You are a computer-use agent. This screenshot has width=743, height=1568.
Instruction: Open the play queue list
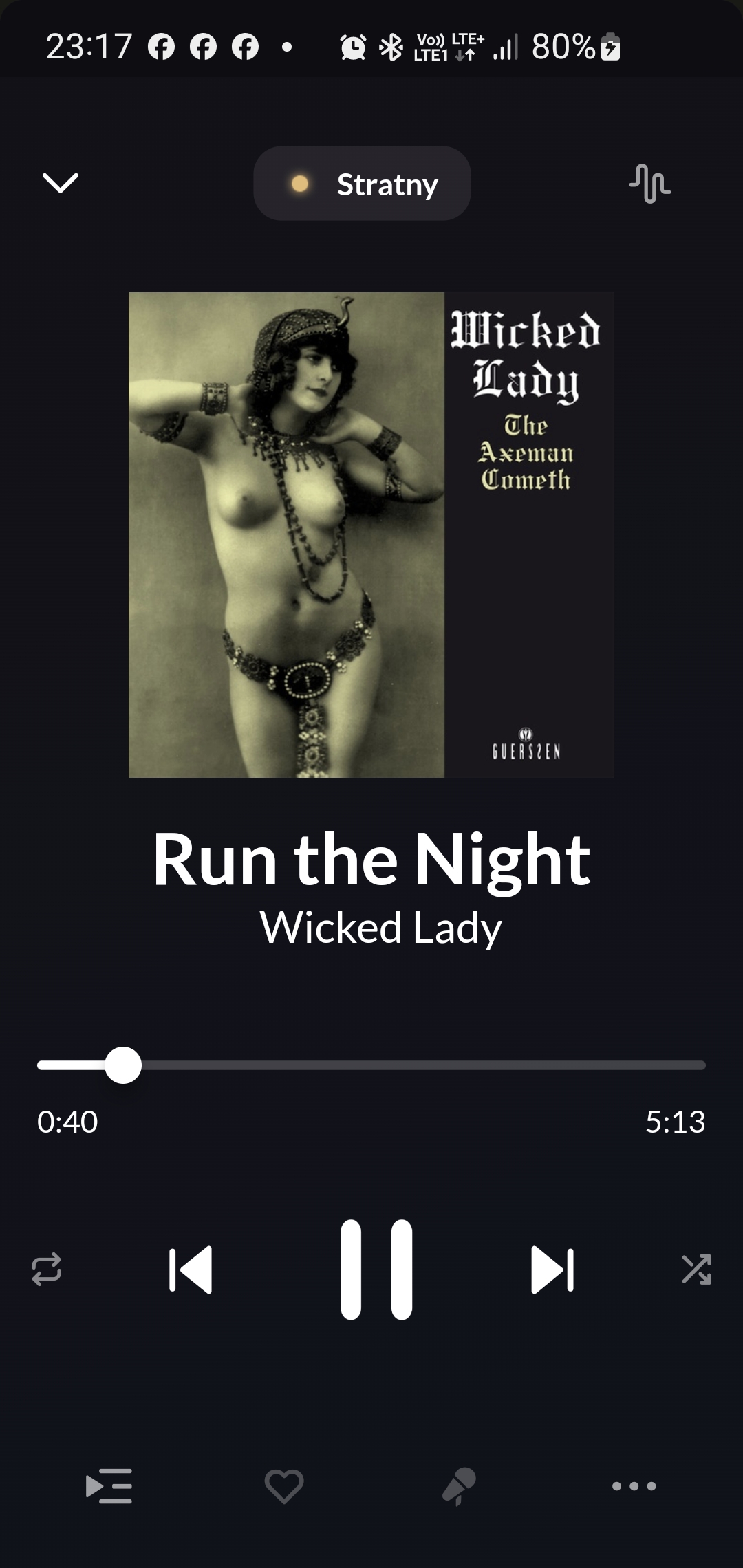tap(109, 1486)
